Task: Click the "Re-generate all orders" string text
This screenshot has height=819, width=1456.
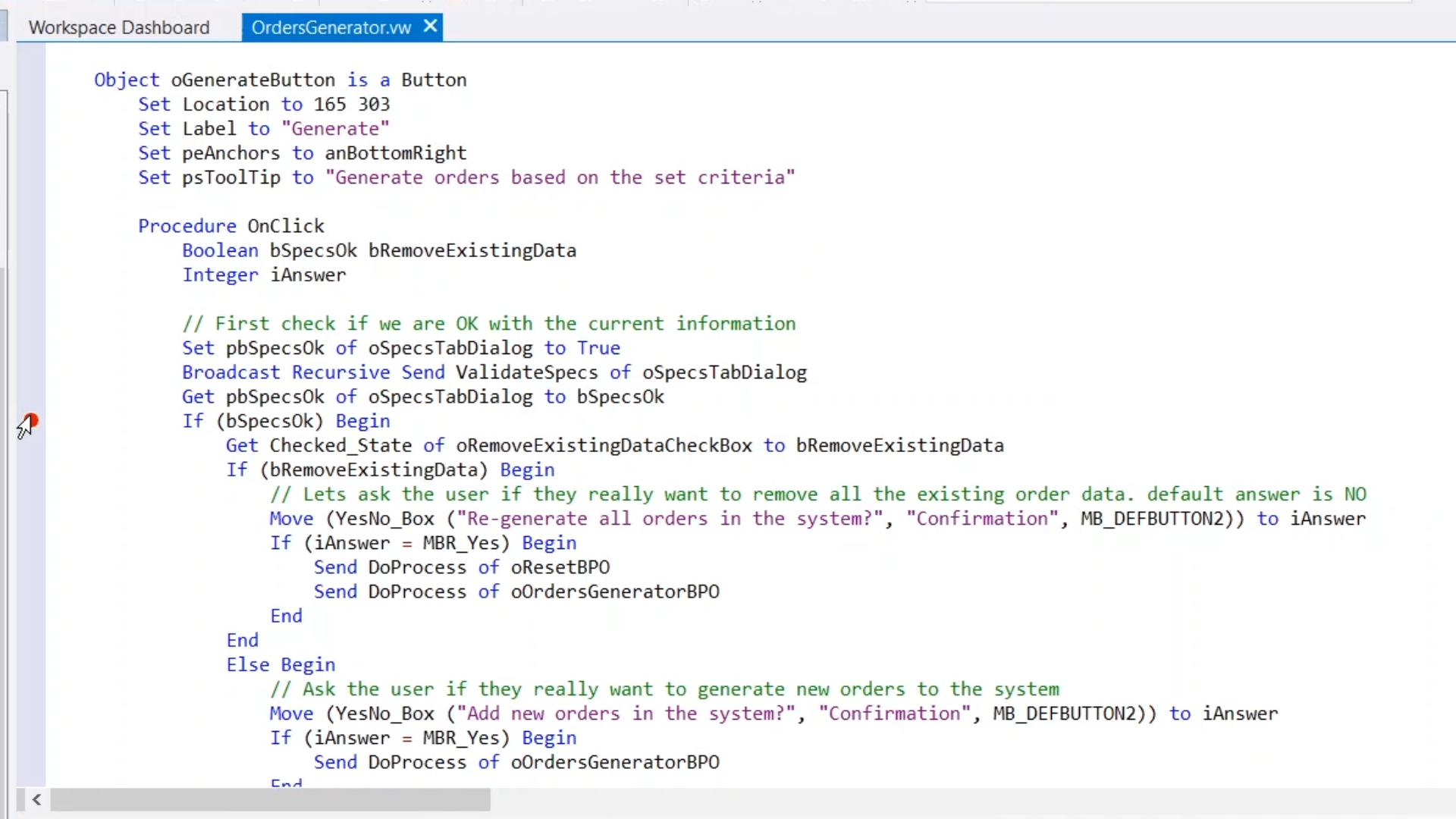Action: click(584, 519)
